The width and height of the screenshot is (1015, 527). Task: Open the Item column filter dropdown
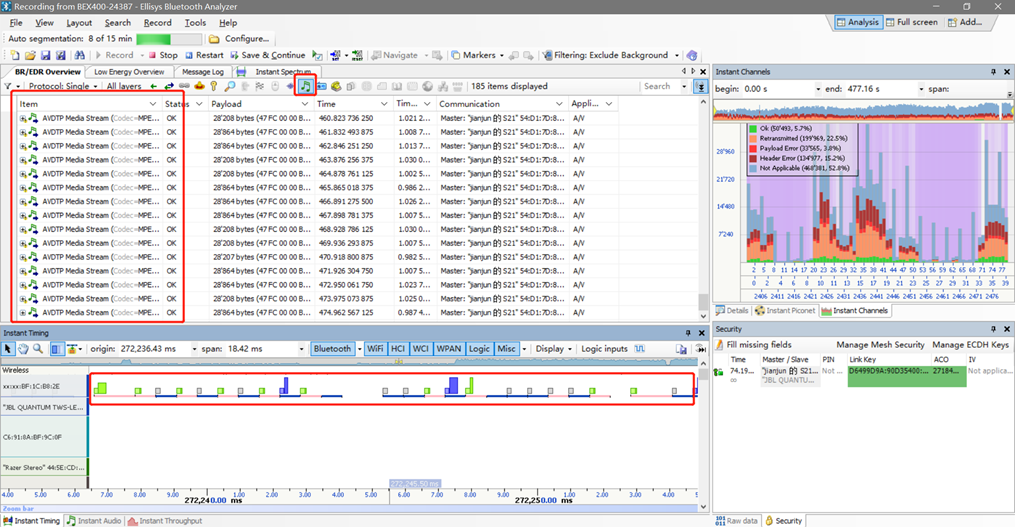(153, 104)
